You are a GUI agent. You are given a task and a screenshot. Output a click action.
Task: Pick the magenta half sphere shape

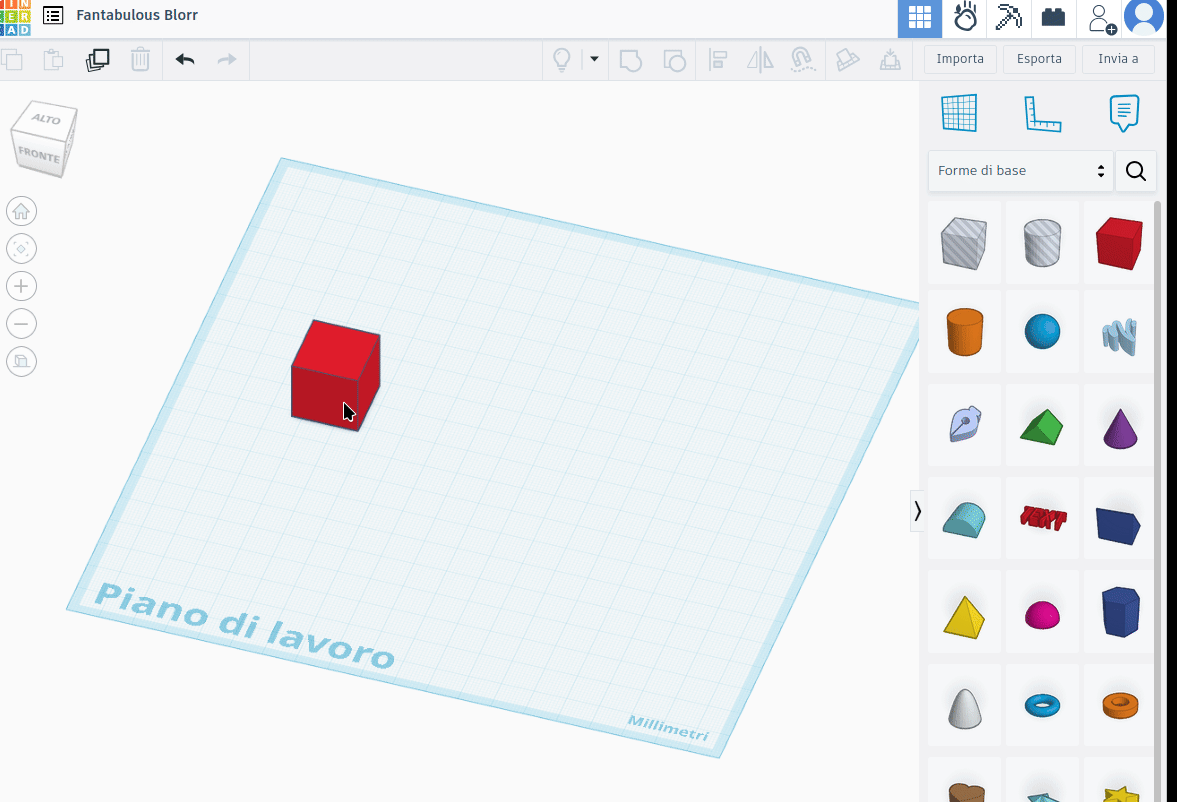1043,615
